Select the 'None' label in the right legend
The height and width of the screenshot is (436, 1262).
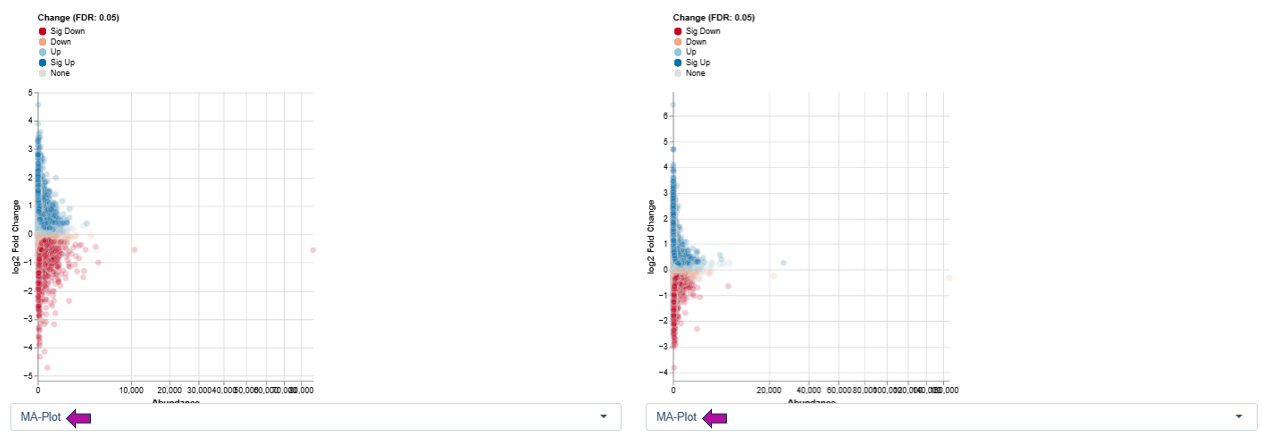pos(695,73)
